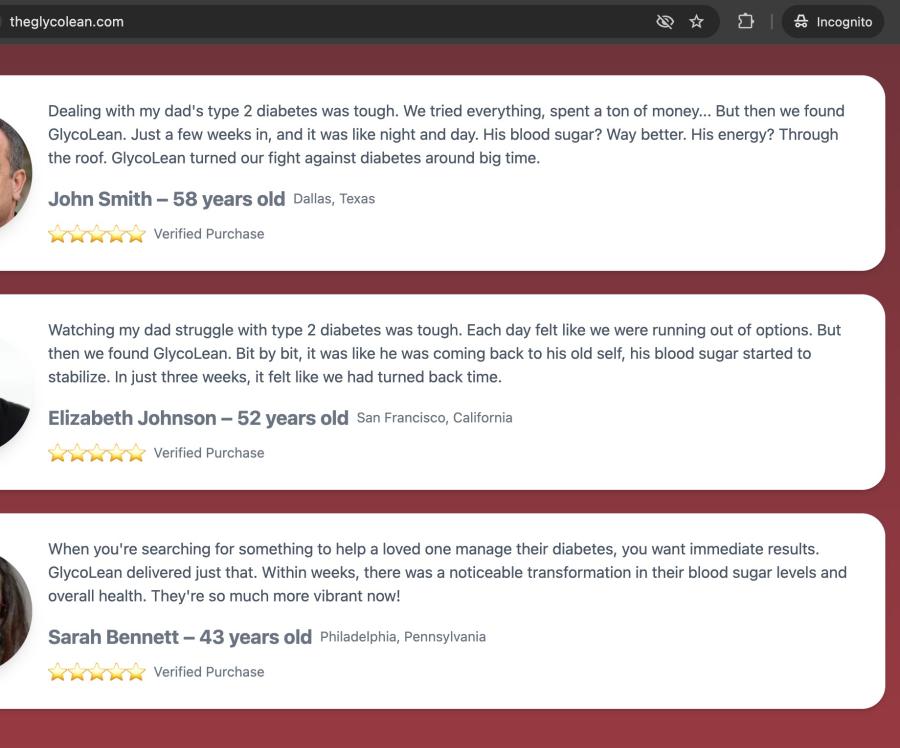Select the John Smith – 58 years old heading
900x748 pixels.
pos(166,199)
